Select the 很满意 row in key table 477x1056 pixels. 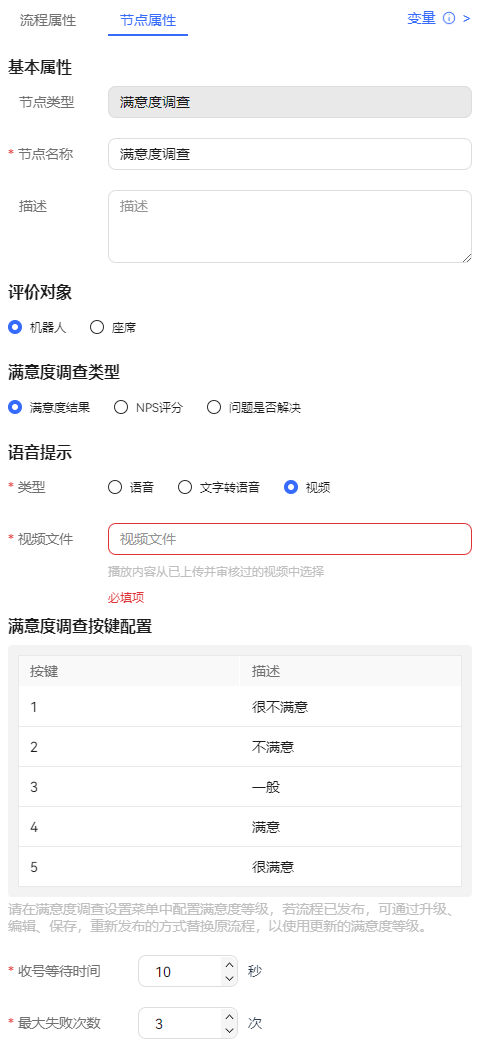click(240, 867)
